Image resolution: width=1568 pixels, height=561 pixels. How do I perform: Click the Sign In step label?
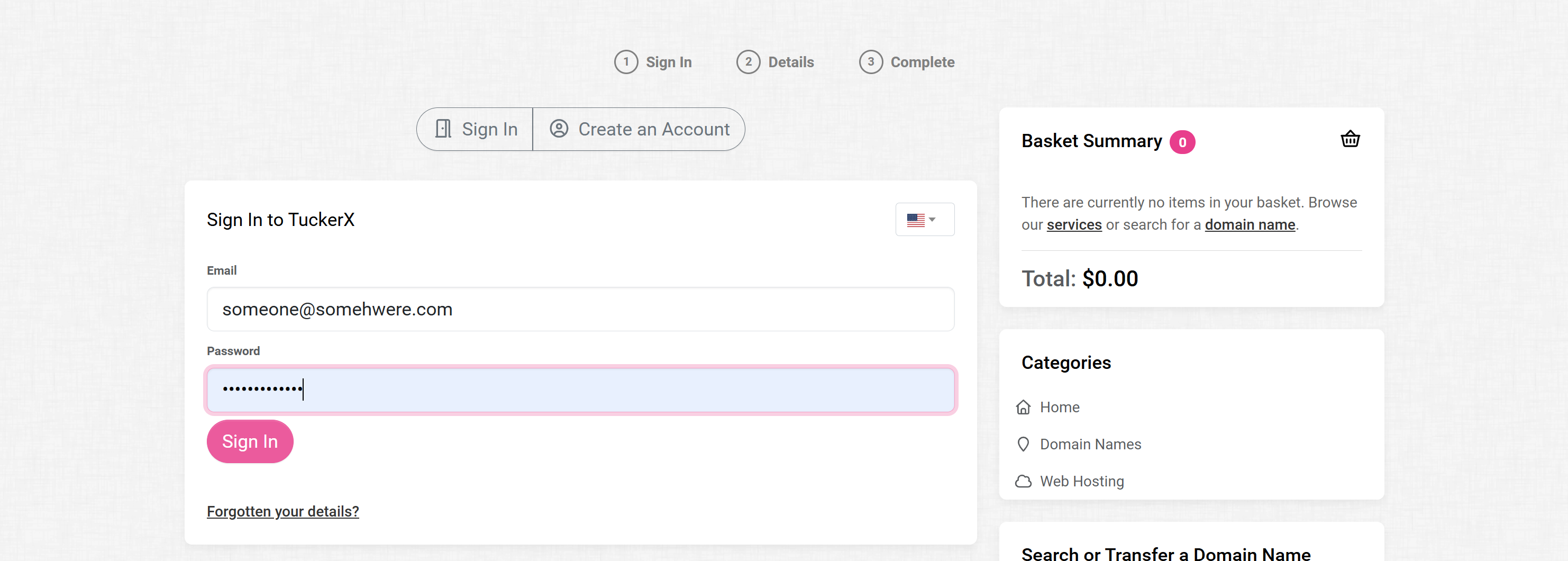(668, 62)
